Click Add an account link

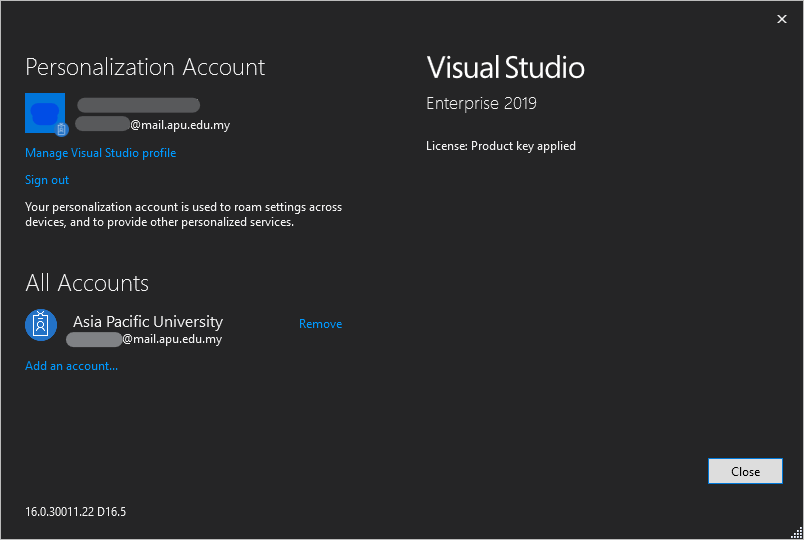click(71, 366)
